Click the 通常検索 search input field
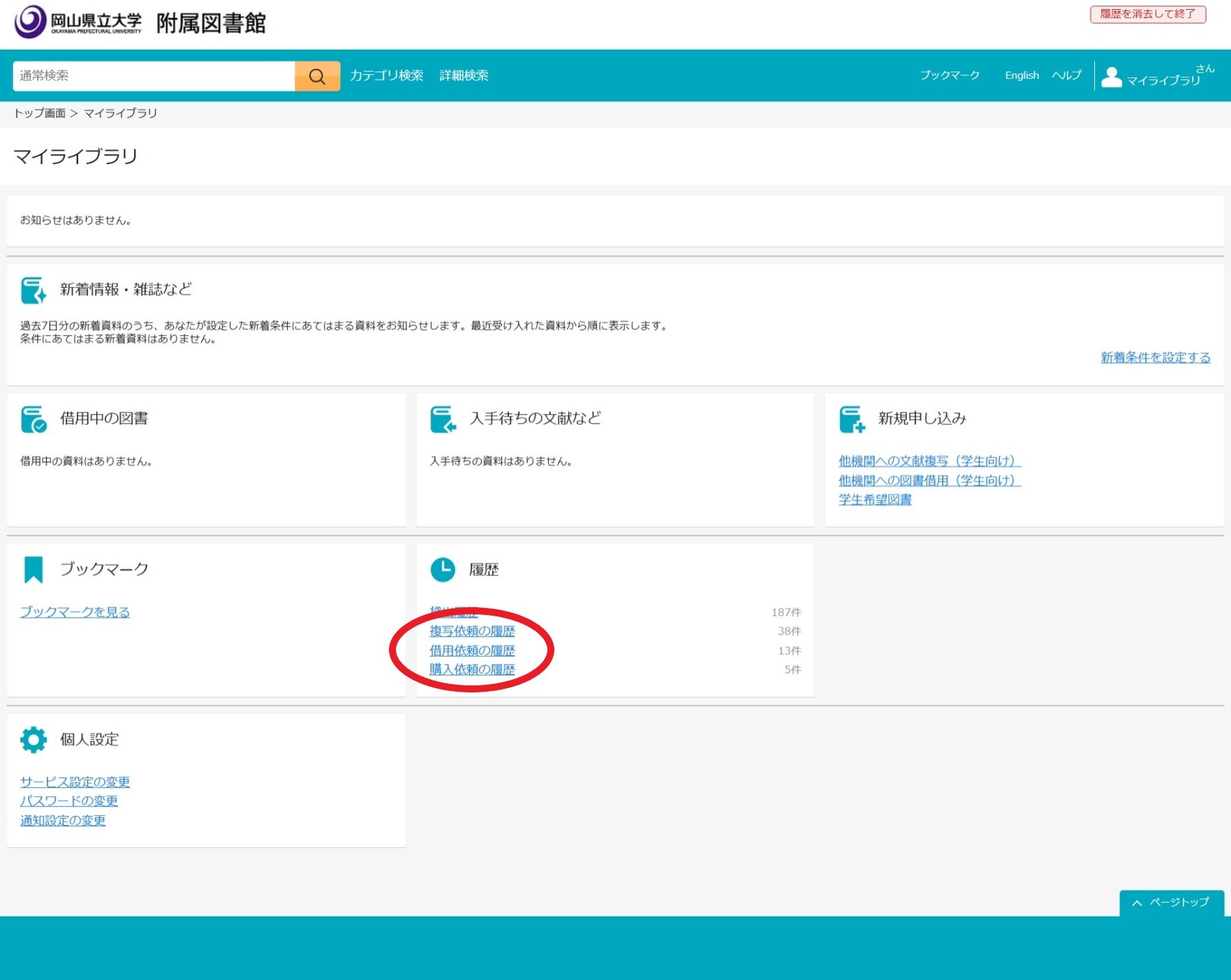 [154, 76]
